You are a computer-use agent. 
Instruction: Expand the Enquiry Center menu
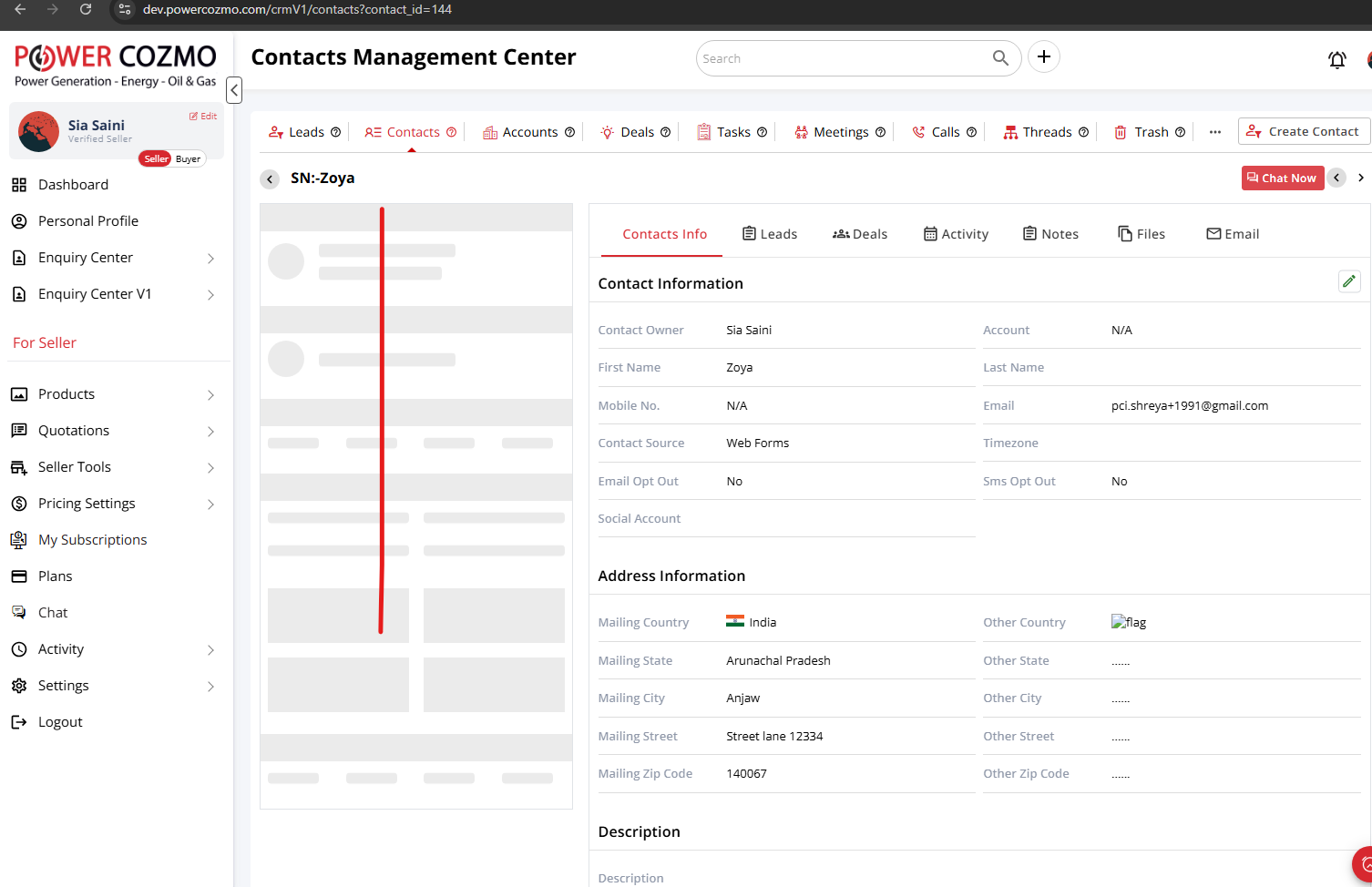coord(210,259)
